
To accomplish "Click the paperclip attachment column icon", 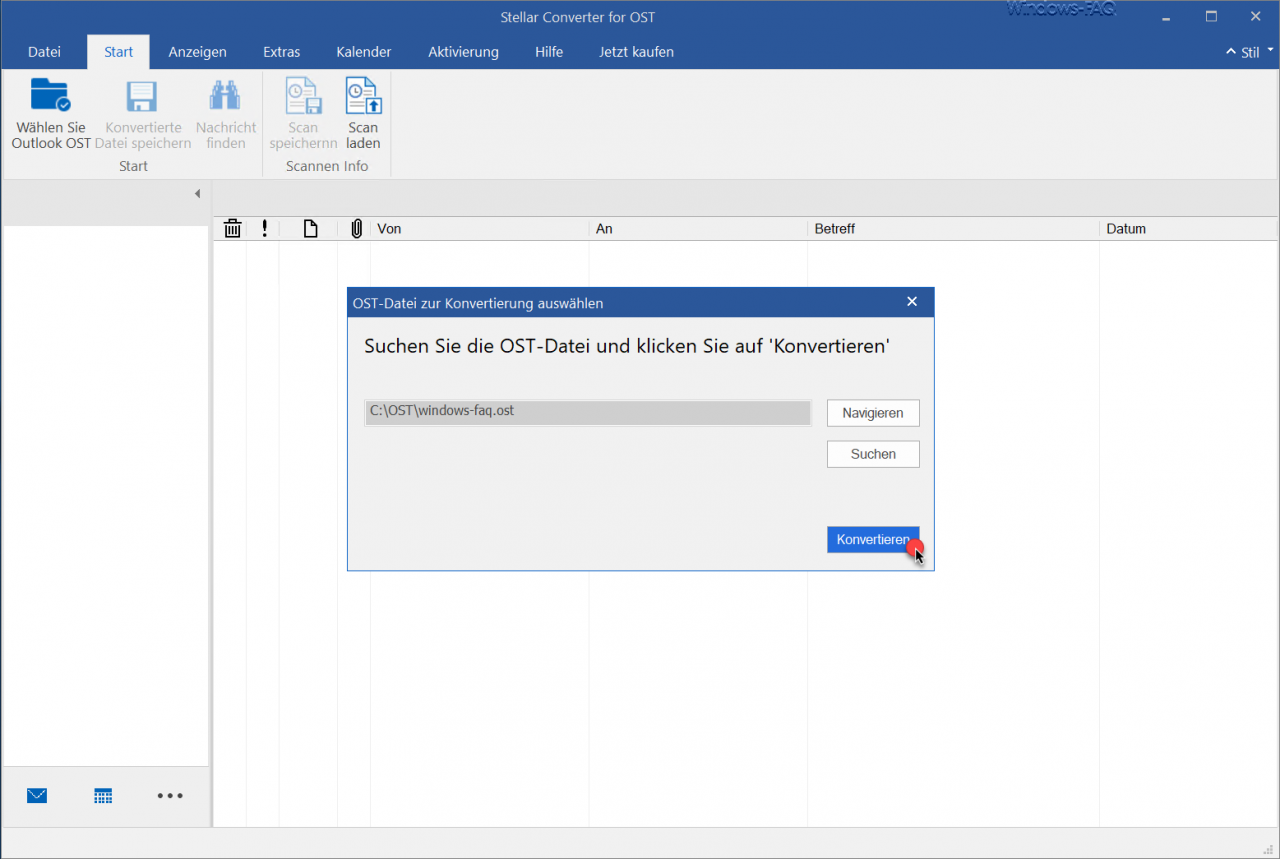I will (356, 229).
